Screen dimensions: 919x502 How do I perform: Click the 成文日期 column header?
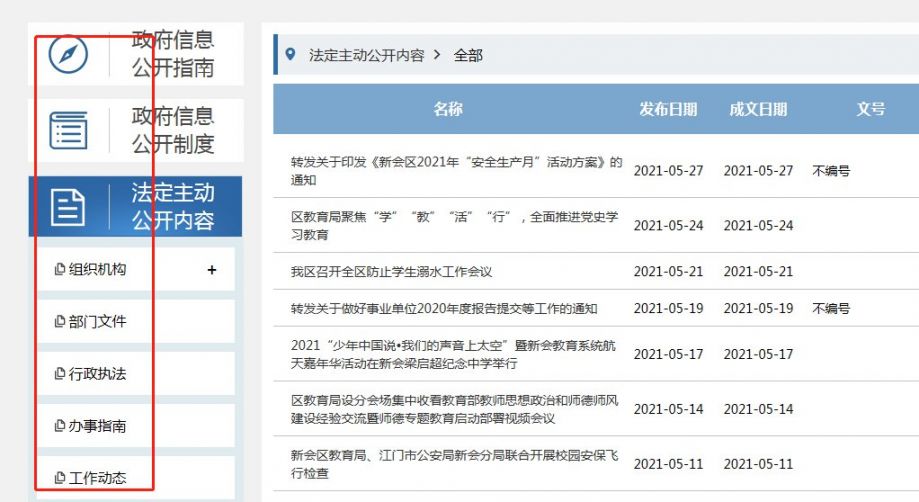click(x=758, y=109)
